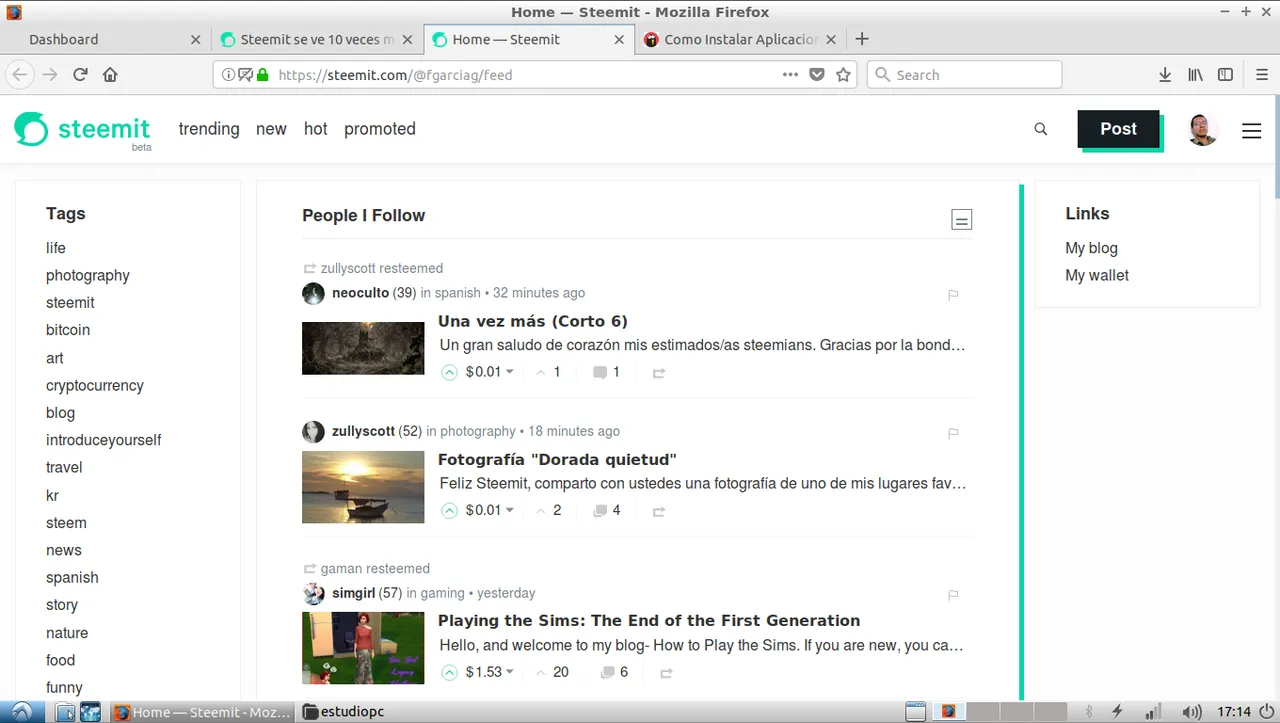1280x723 pixels.
Task: Open the taskbar start menu icon
Action: tap(21, 712)
